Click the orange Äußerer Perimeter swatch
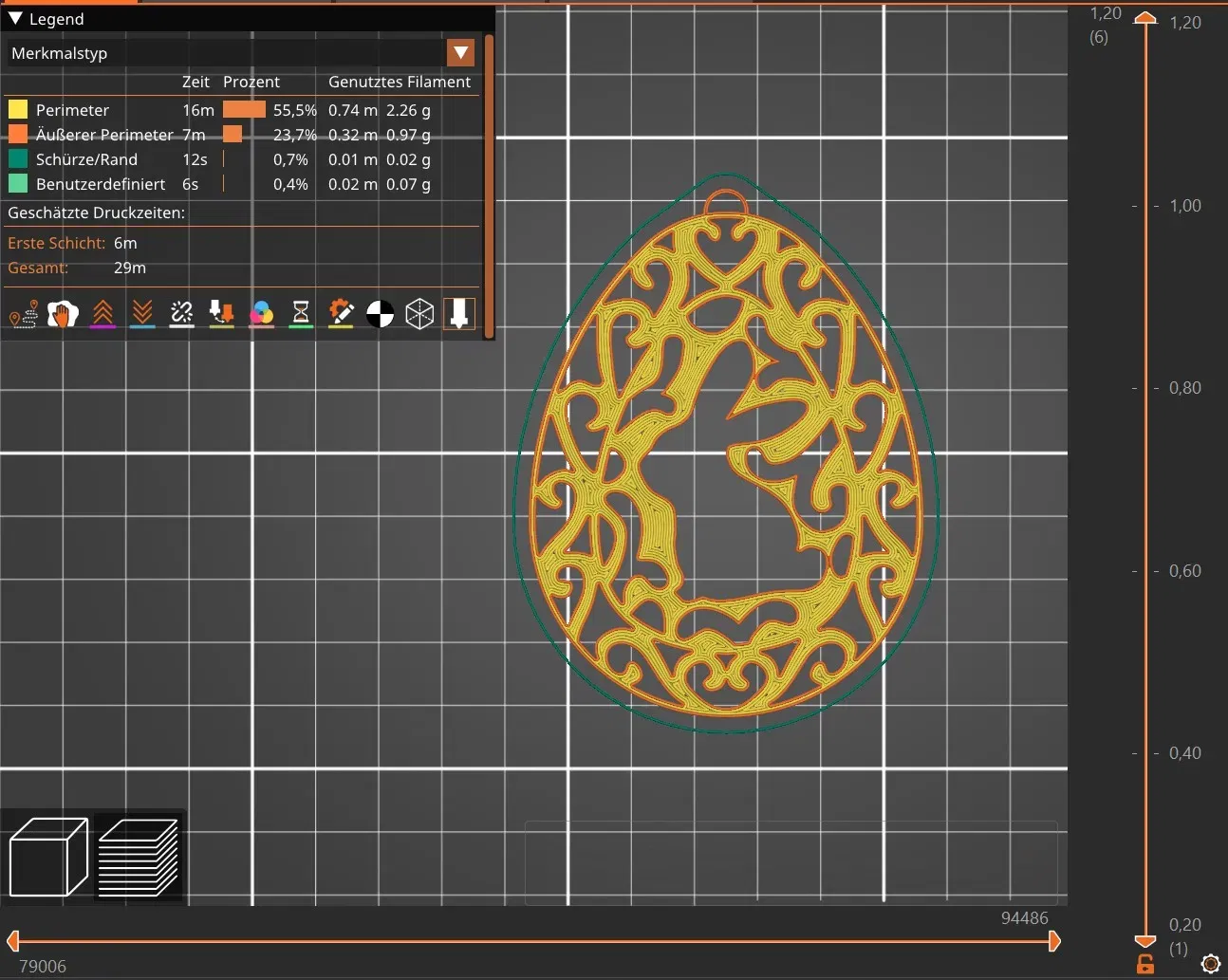Screen dimensions: 1228x980 tap(18, 134)
